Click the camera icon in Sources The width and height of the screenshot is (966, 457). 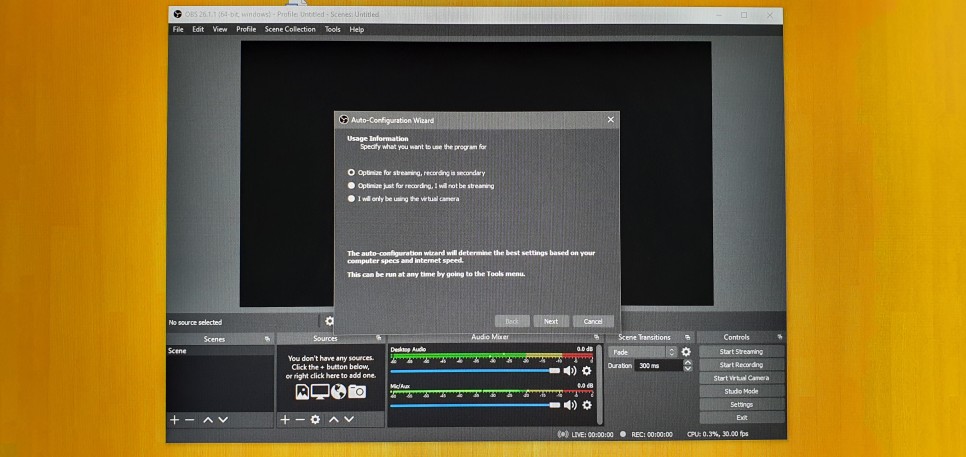[x=357, y=392]
